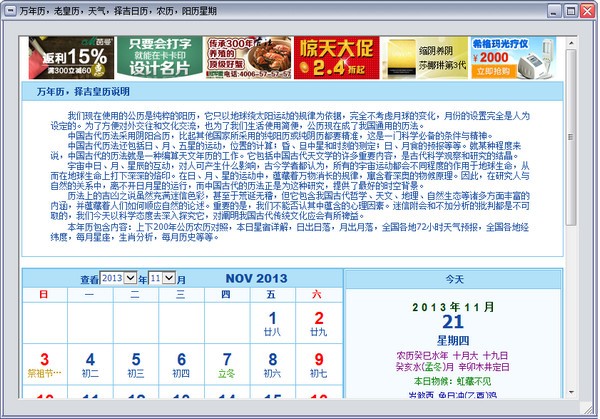
Task: Click the 日 Sunday column header
Action: pos(44,294)
